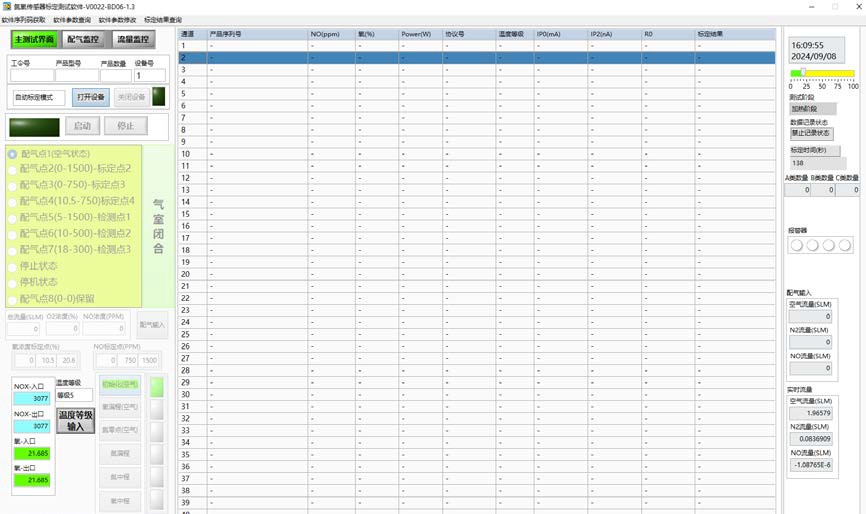Click the 产品序列号 column header

coord(257,34)
